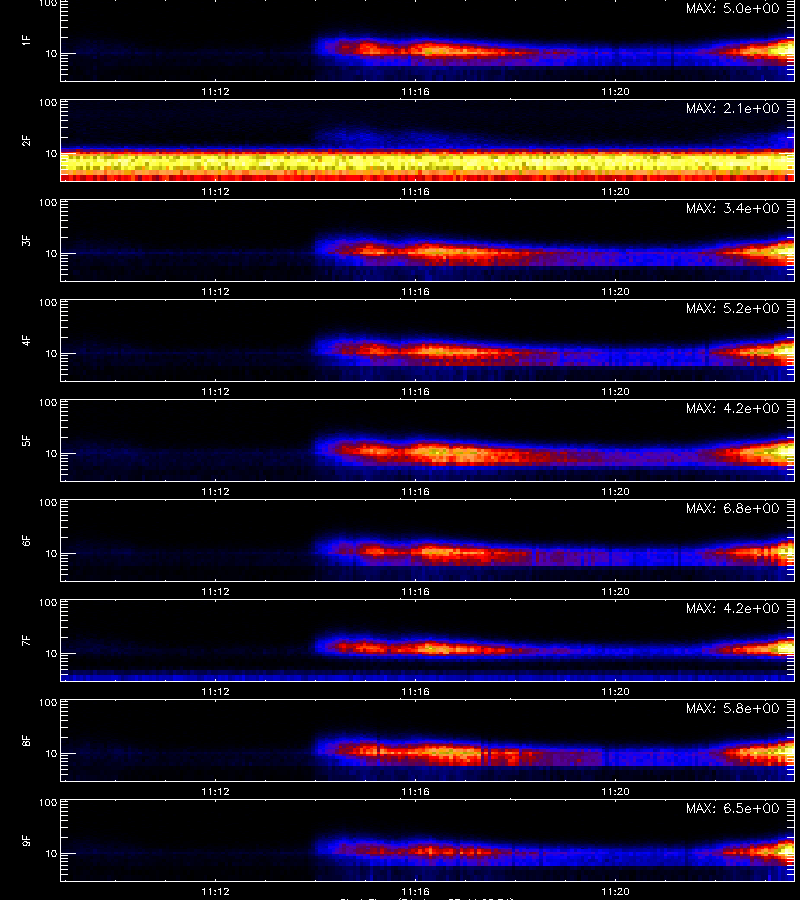Image resolution: width=800 pixels, height=900 pixels.
Task: Click the 10 y-axis label of 3F panel
Action: point(51,253)
